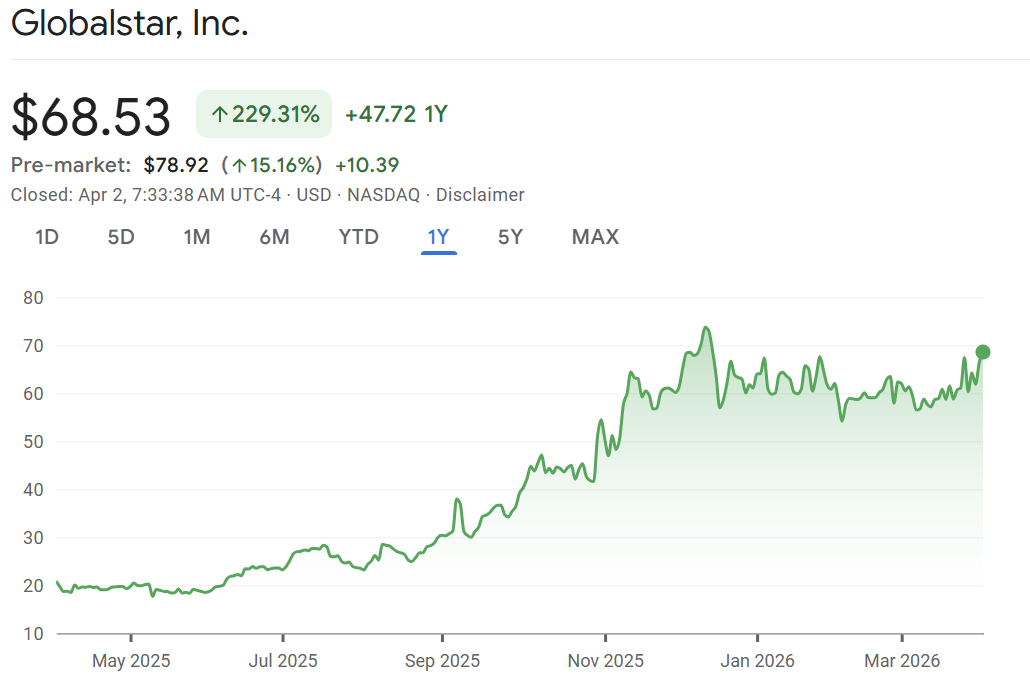
Task: Click the pre-market price $78.92
Action: point(176,165)
